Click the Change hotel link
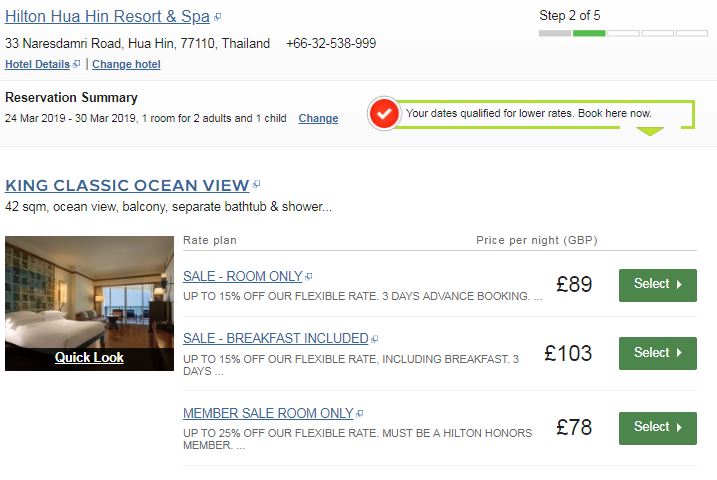 tap(126, 65)
